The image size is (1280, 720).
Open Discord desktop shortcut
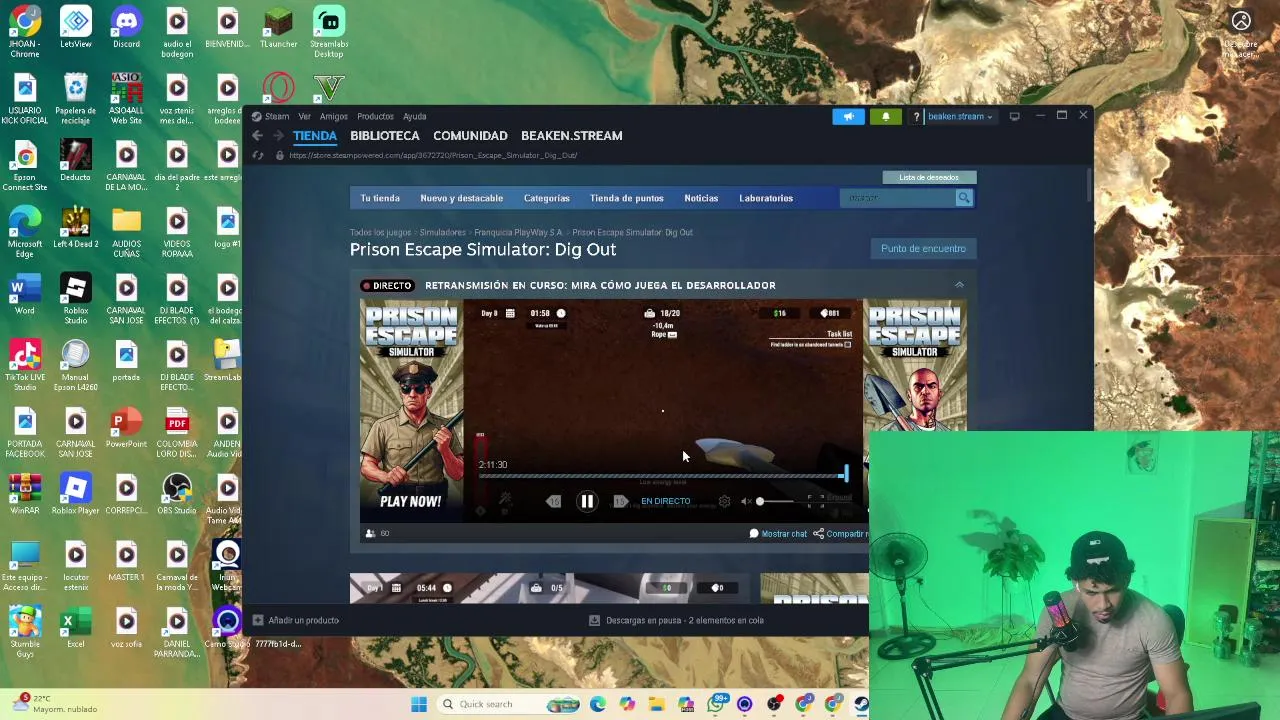click(x=126, y=28)
